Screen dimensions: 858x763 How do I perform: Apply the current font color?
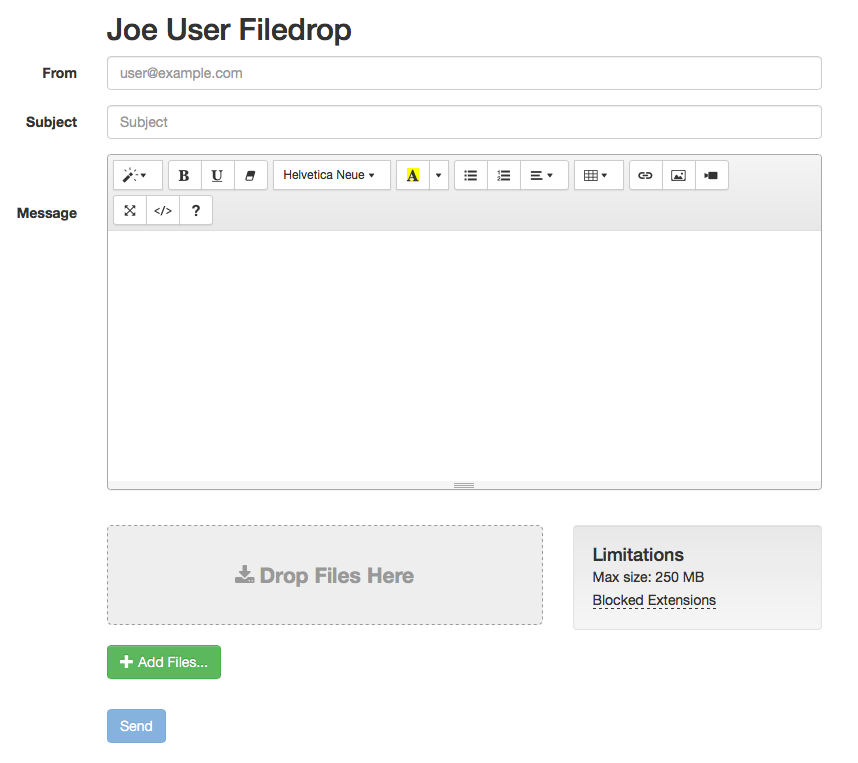tap(413, 175)
